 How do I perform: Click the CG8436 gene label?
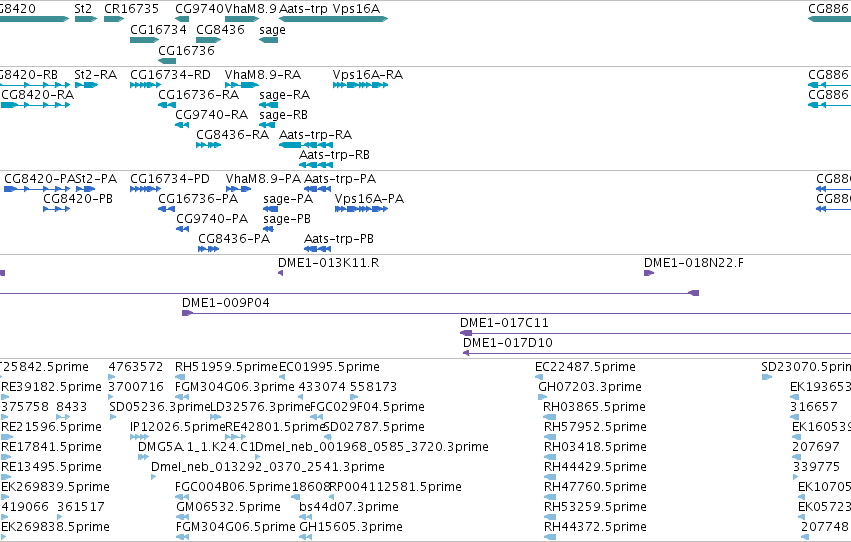(220, 29)
